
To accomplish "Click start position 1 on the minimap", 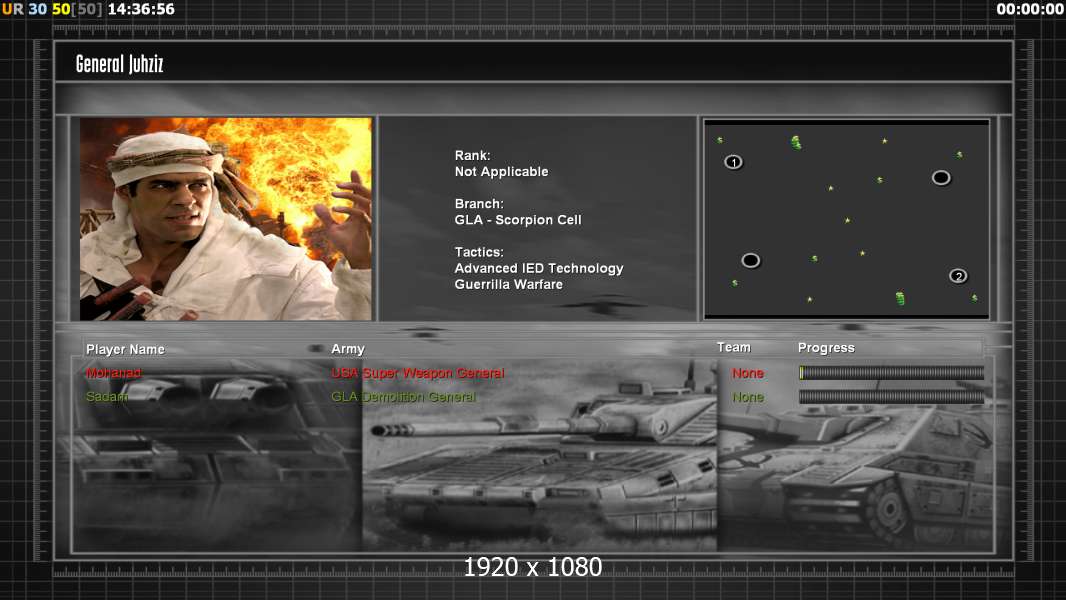I will click(x=733, y=162).
